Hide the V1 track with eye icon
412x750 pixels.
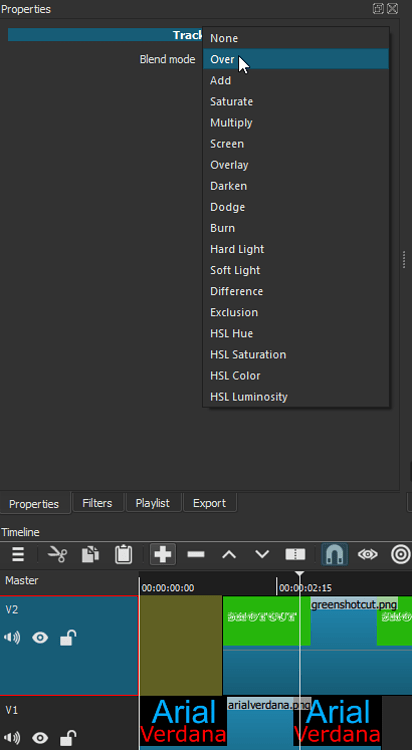coord(40,737)
